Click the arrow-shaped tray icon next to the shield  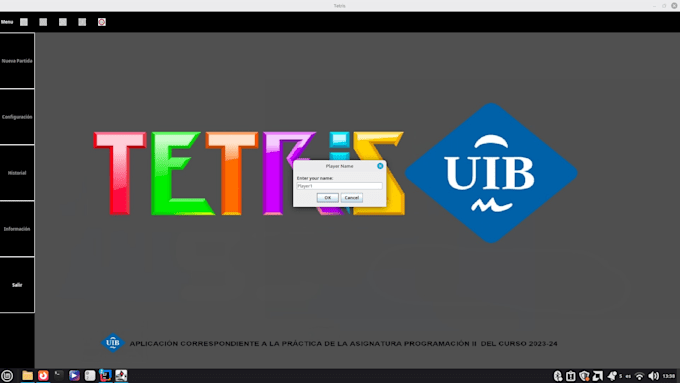598,376
